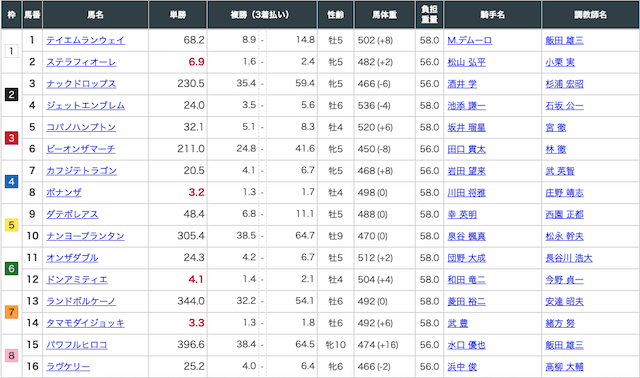The height and width of the screenshot is (378, 640).
Task: Click the red bracket 3 badge
Action: pyautogui.click(x=11, y=138)
